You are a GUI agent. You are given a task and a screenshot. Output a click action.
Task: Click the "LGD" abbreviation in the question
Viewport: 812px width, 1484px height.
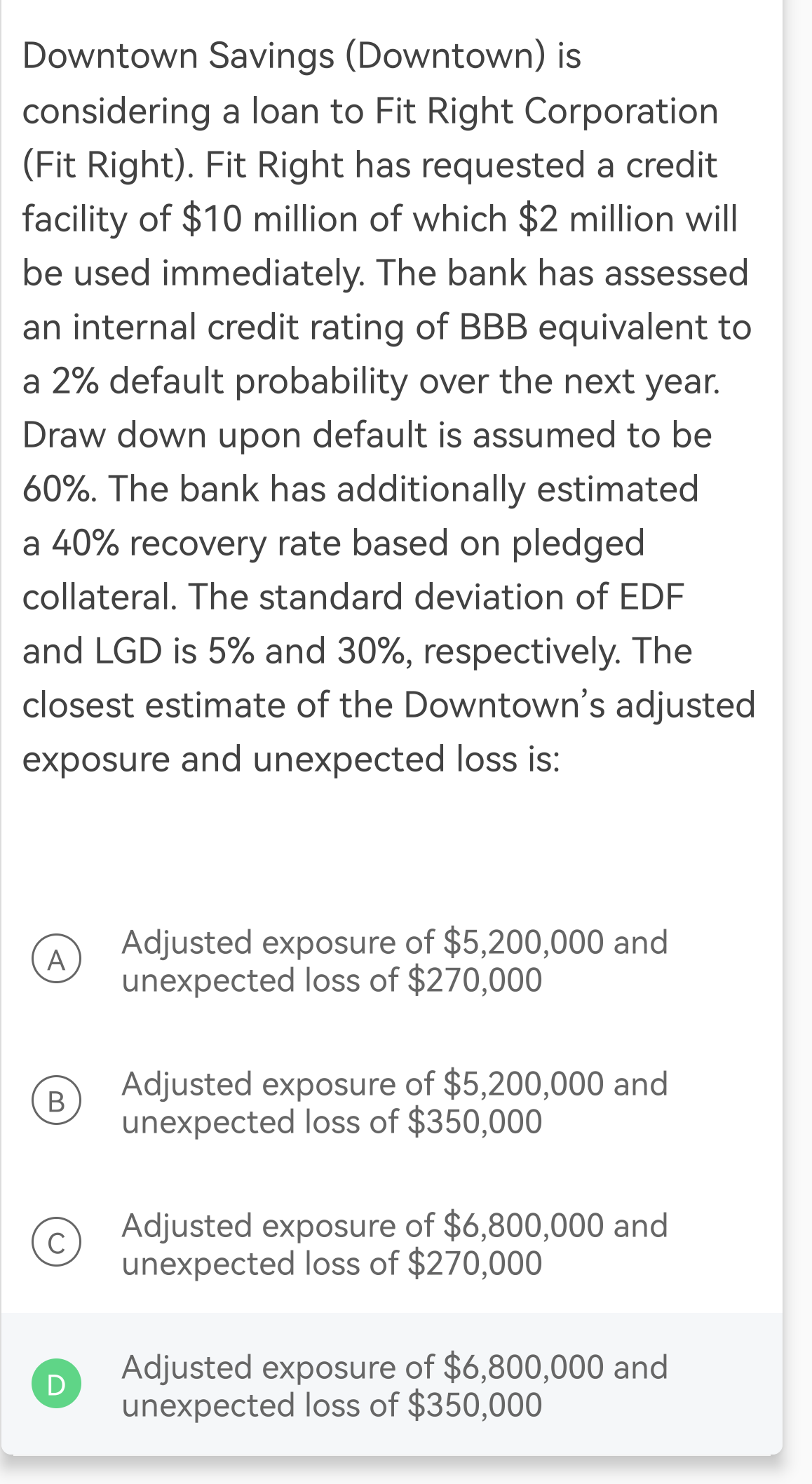pos(128,652)
